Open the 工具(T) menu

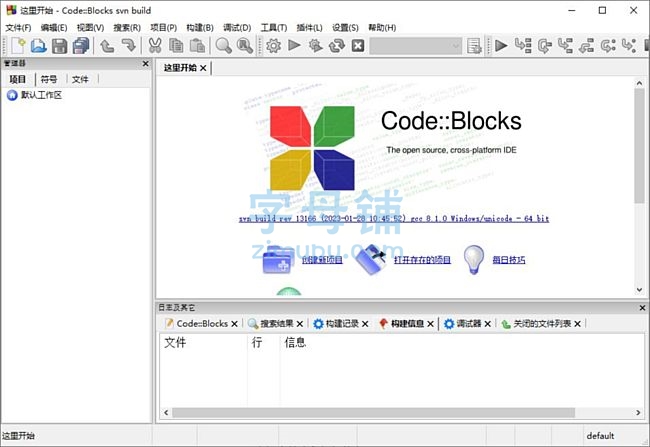tap(274, 28)
